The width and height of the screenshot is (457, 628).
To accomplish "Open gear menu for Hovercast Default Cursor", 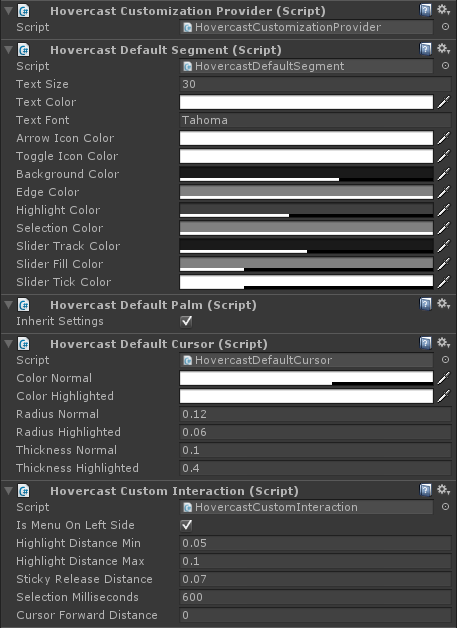I will (x=443, y=343).
